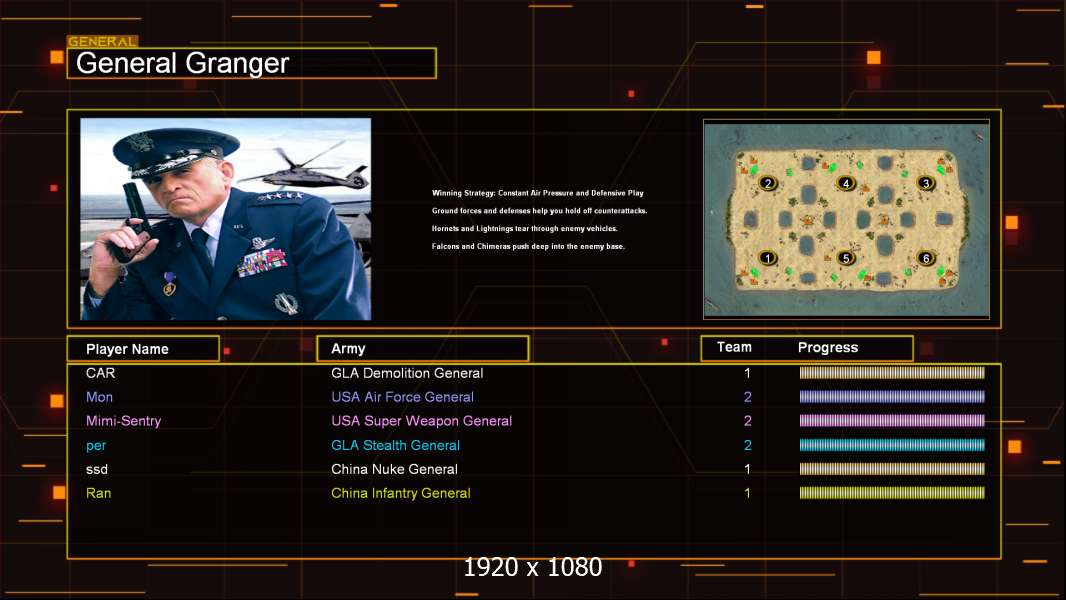Screen dimensions: 1066x600
Task: Click Mimi-Sentry's pink progress bar
Action: point(892,421)
